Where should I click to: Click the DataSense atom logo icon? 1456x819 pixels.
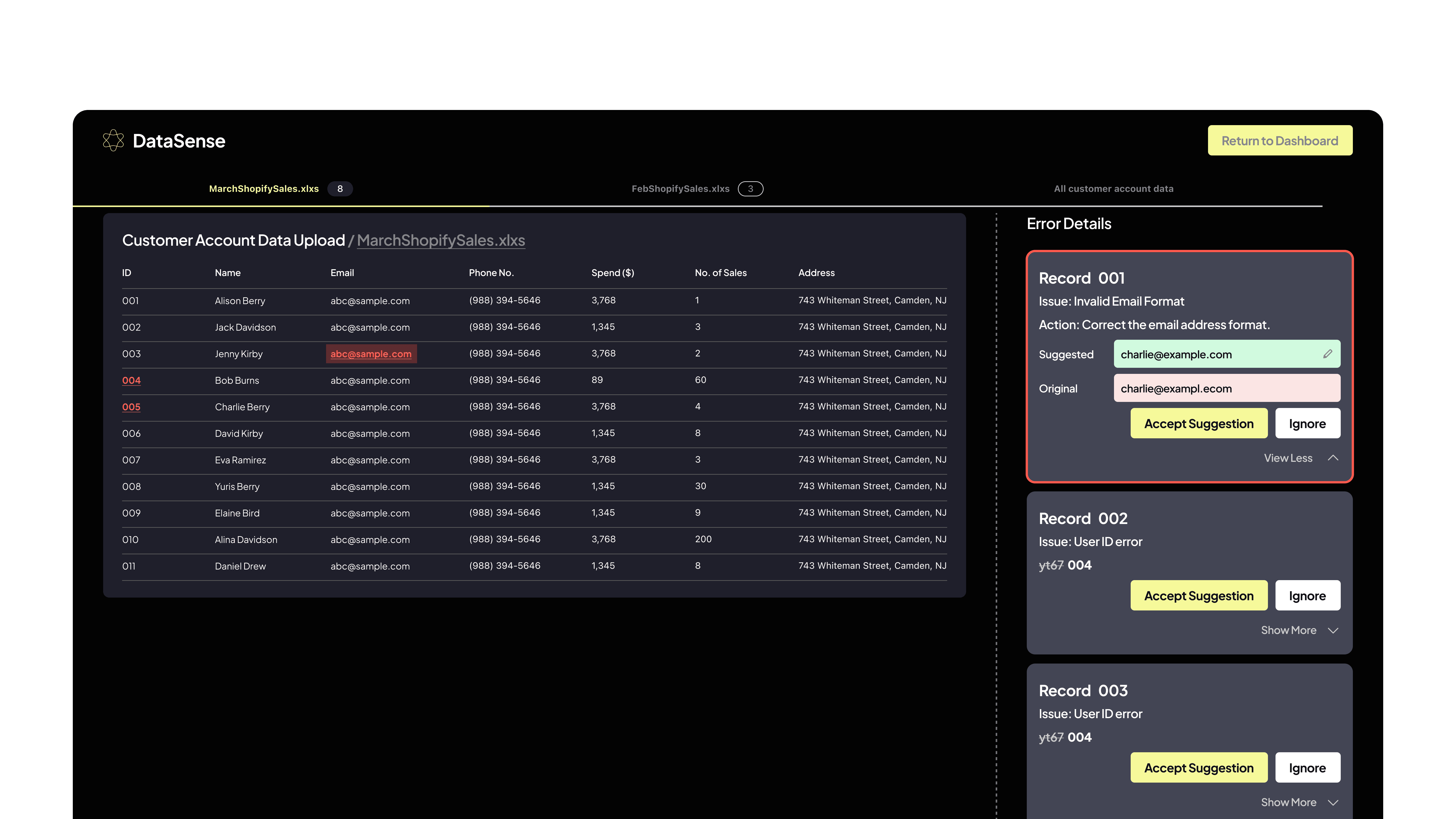click(113, 140)
